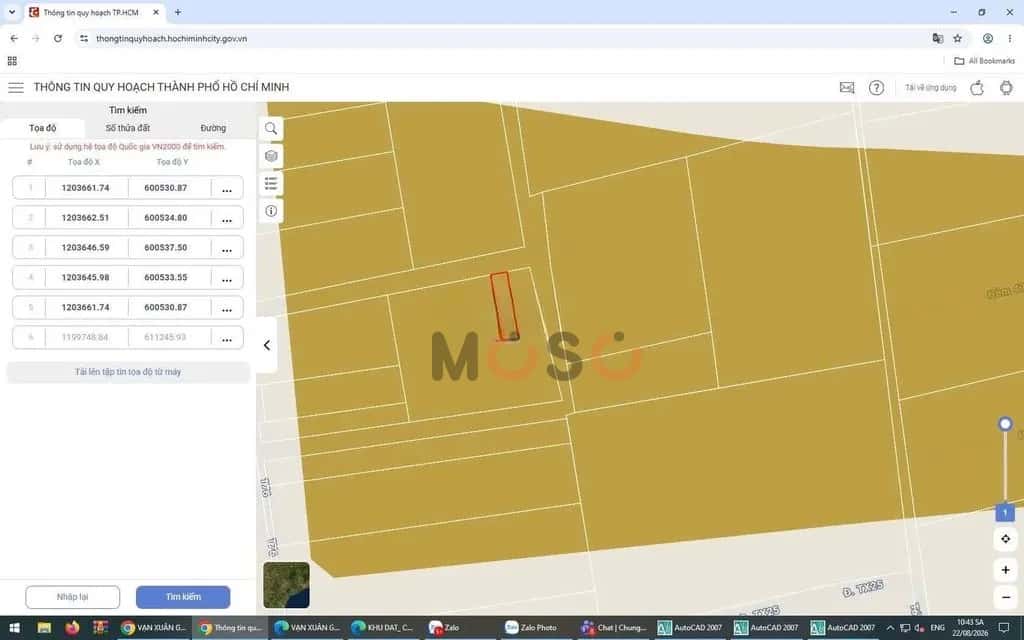Viewport: 1024px width, 640px height.
Task: Switch to the Số thửa đất tab
Action: point(128,128)
